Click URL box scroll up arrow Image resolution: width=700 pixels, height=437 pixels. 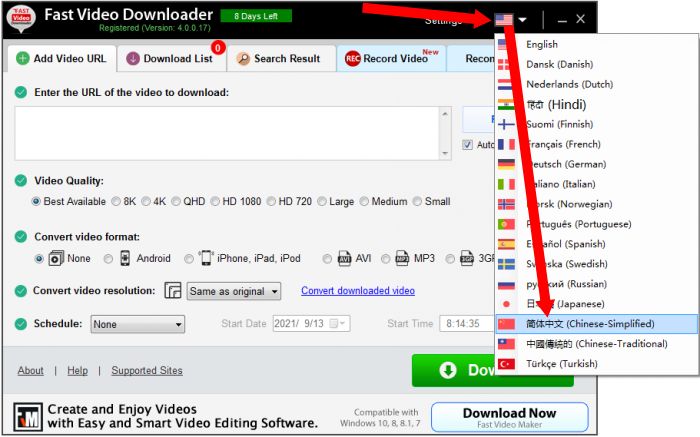point(445,113)
